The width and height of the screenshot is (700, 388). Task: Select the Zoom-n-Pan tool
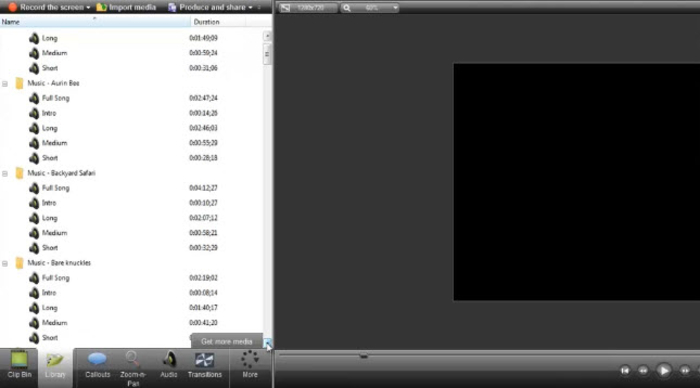pos(133,369)
